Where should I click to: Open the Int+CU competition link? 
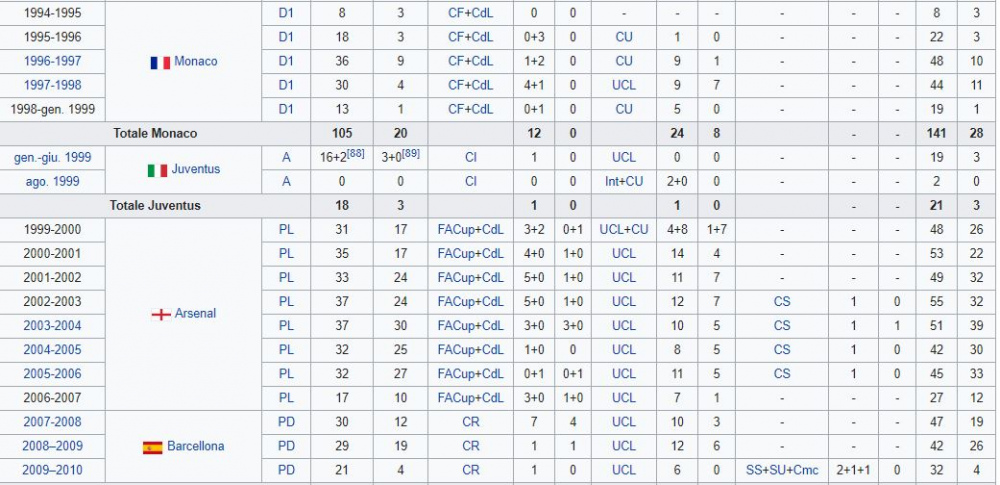(x=624, y=182)
